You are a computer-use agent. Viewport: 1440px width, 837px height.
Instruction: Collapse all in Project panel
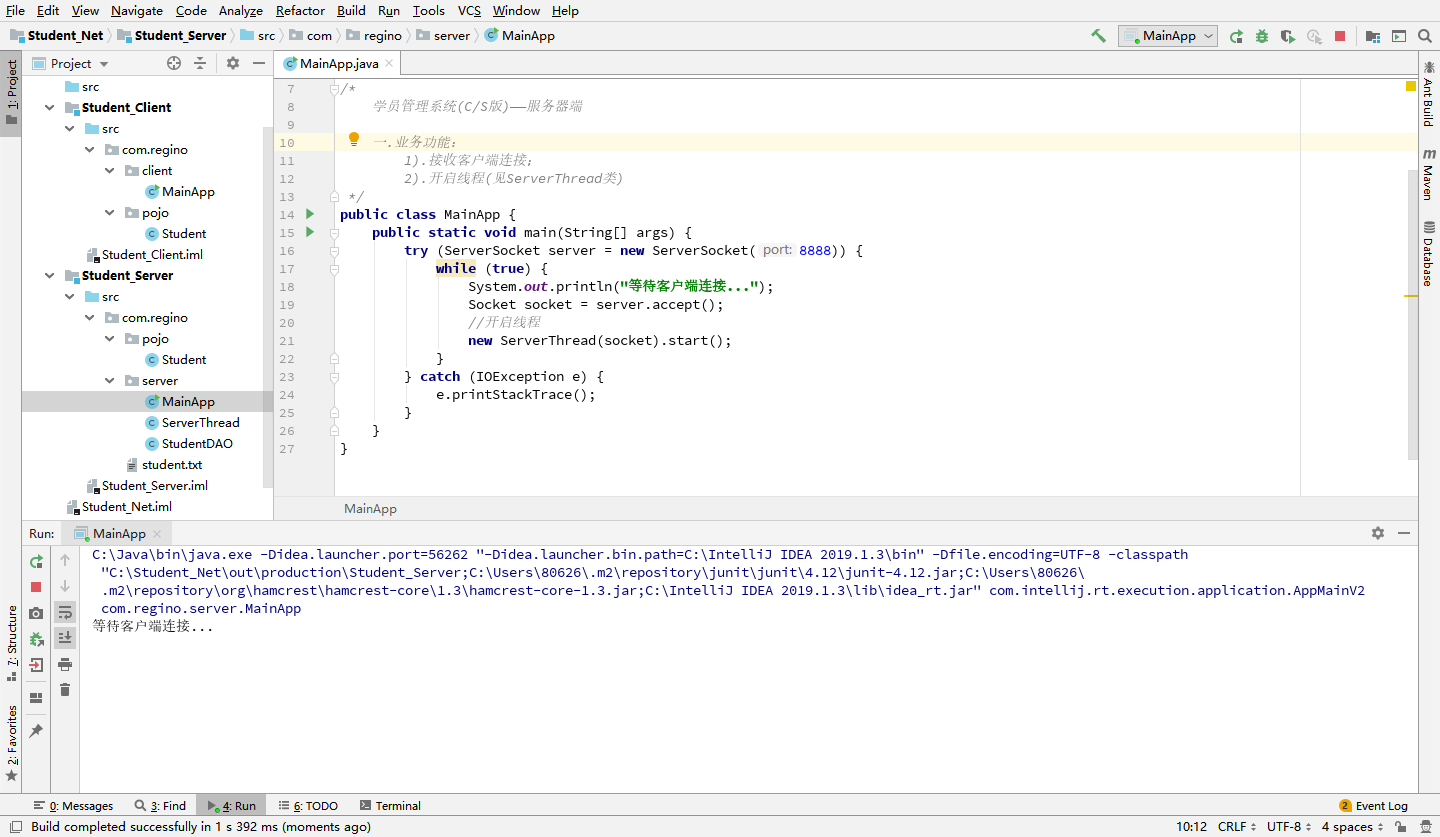coord(200,63)
